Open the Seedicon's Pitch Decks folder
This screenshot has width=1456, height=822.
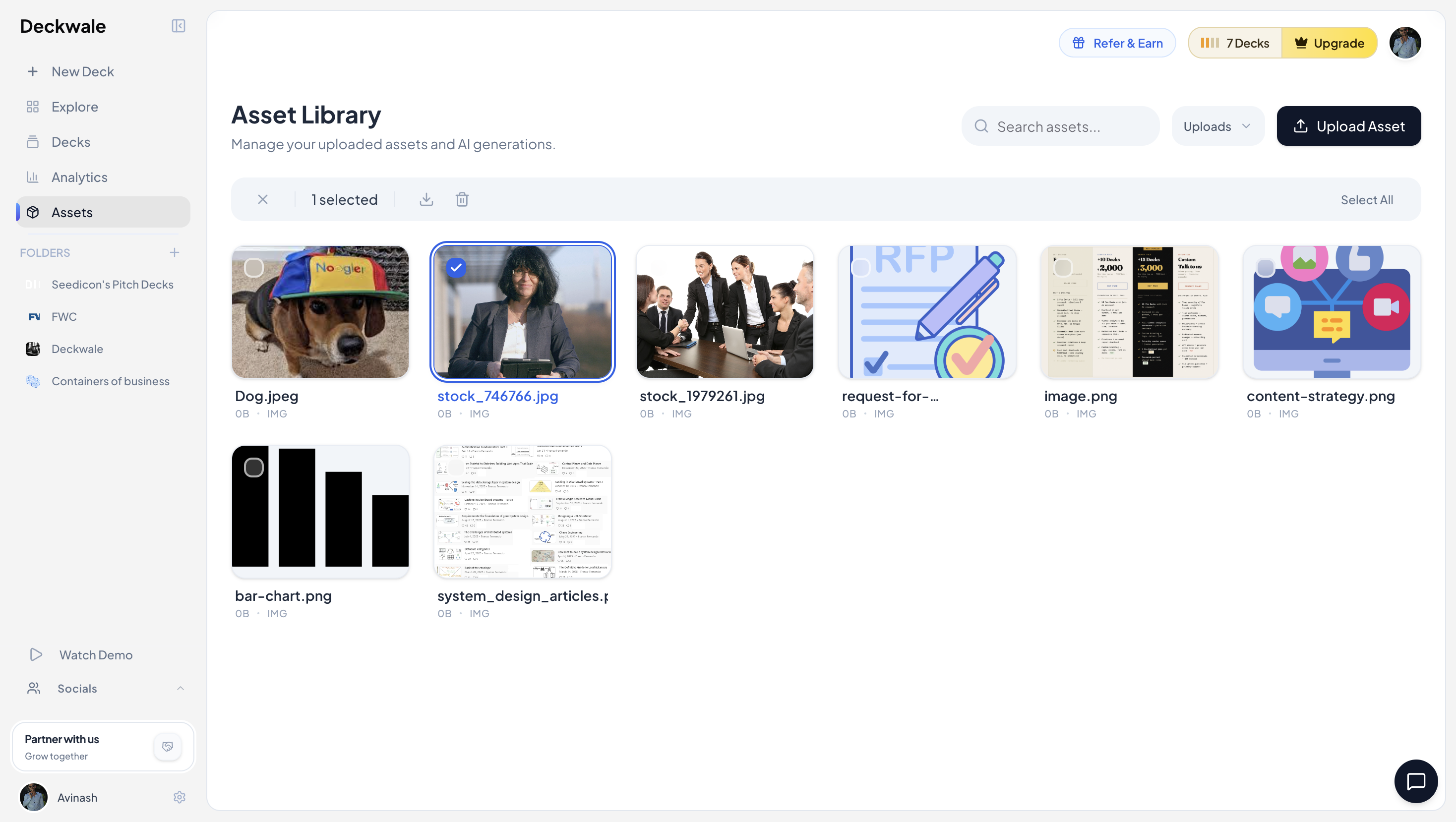pos(113,284)
